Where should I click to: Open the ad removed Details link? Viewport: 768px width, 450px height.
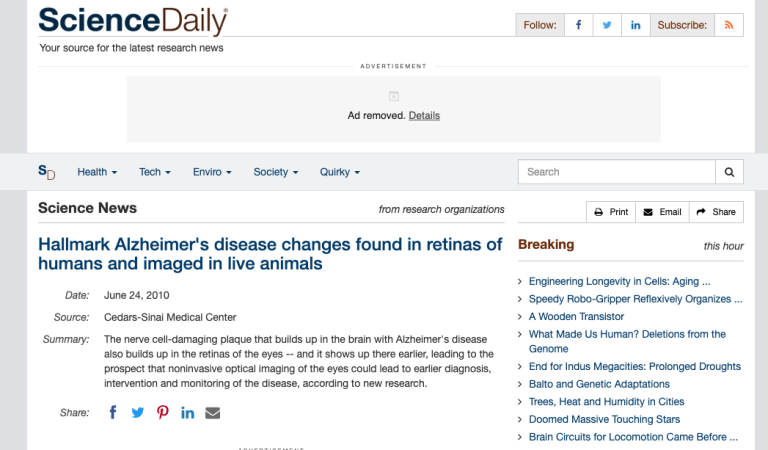[x=424, y=115]
